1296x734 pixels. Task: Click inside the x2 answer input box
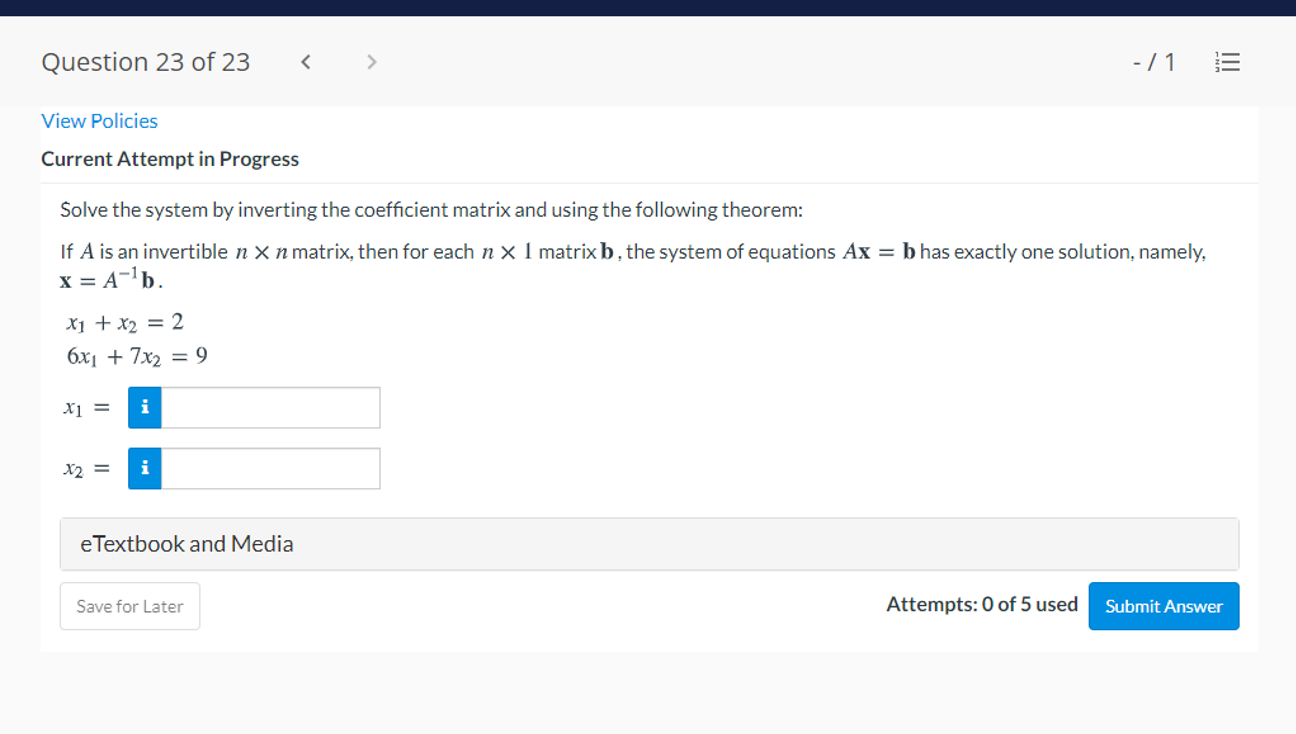pyautogui.click(x=270, y=468)
